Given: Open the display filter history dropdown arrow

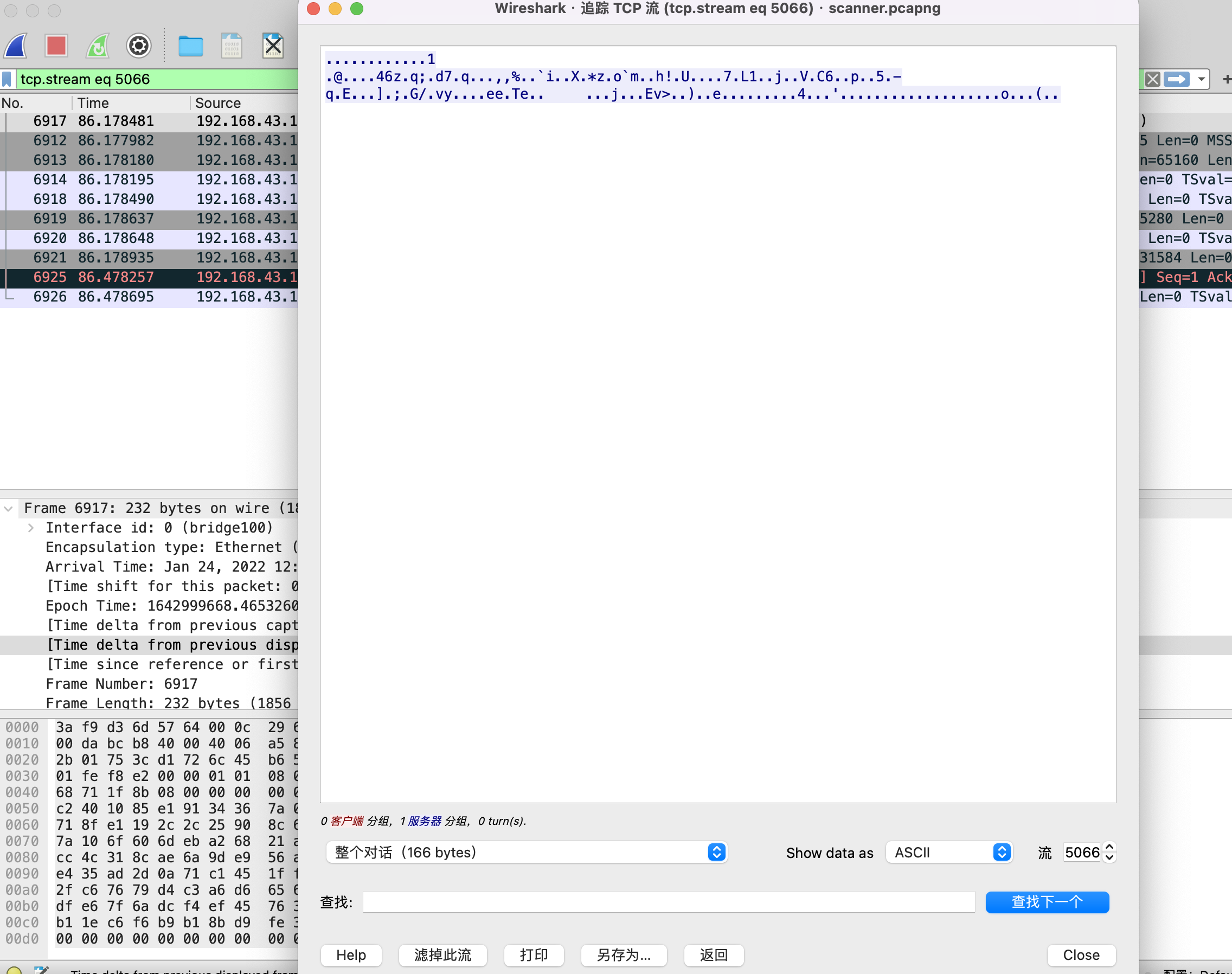Looking at the screenshot, I should pyautogui.click(x=1201, y=79).
